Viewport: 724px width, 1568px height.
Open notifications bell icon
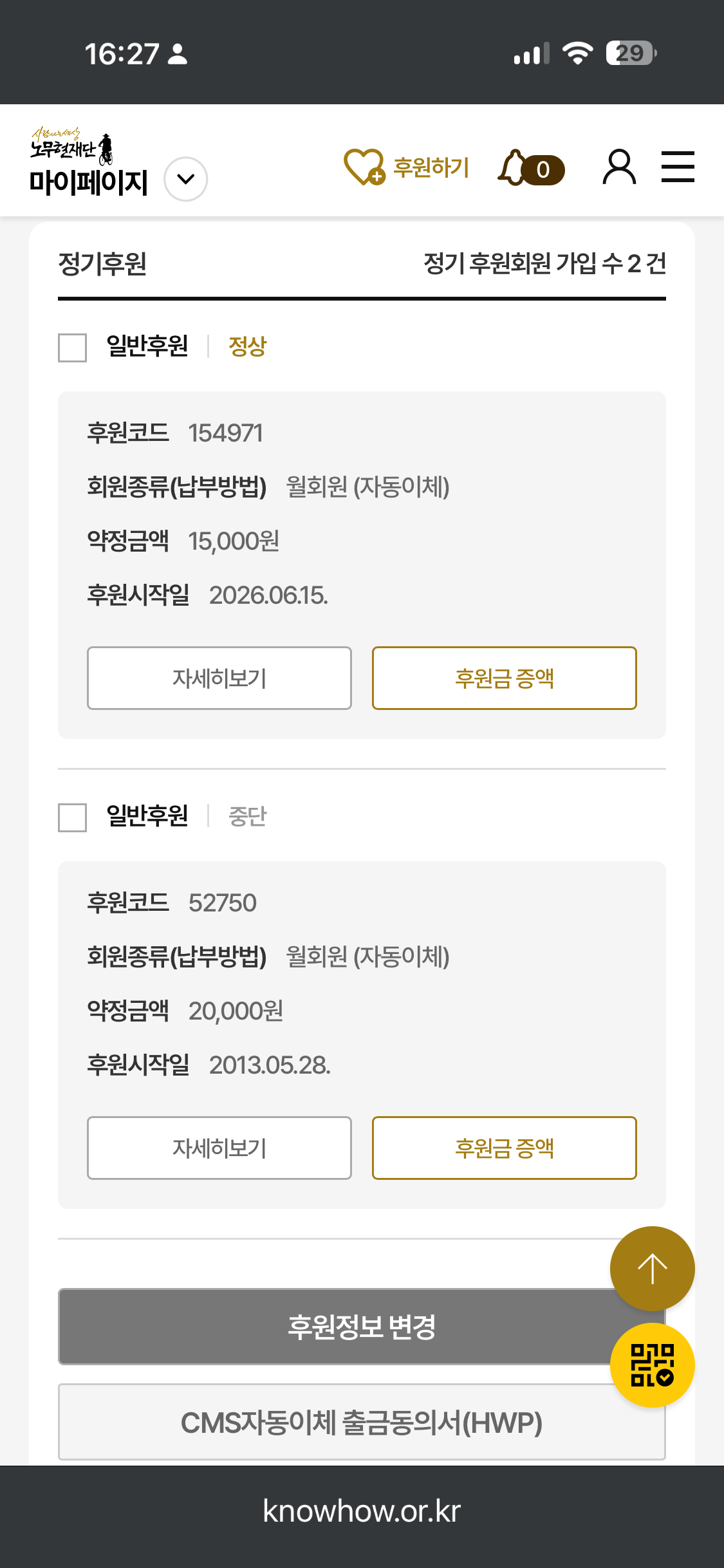(x=513, y=167)
